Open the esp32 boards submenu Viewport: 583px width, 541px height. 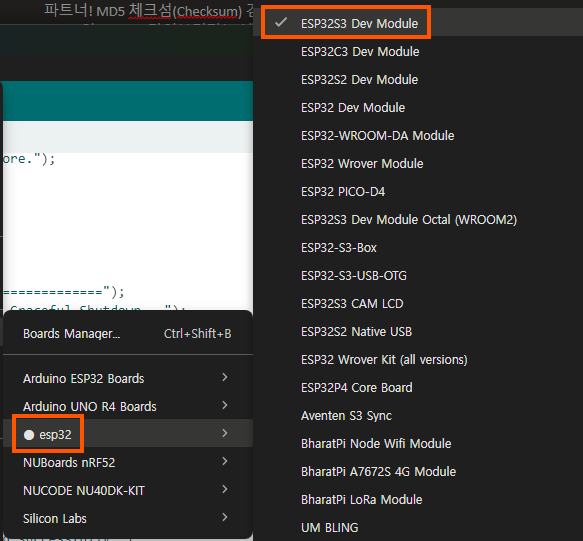(128, 434)
